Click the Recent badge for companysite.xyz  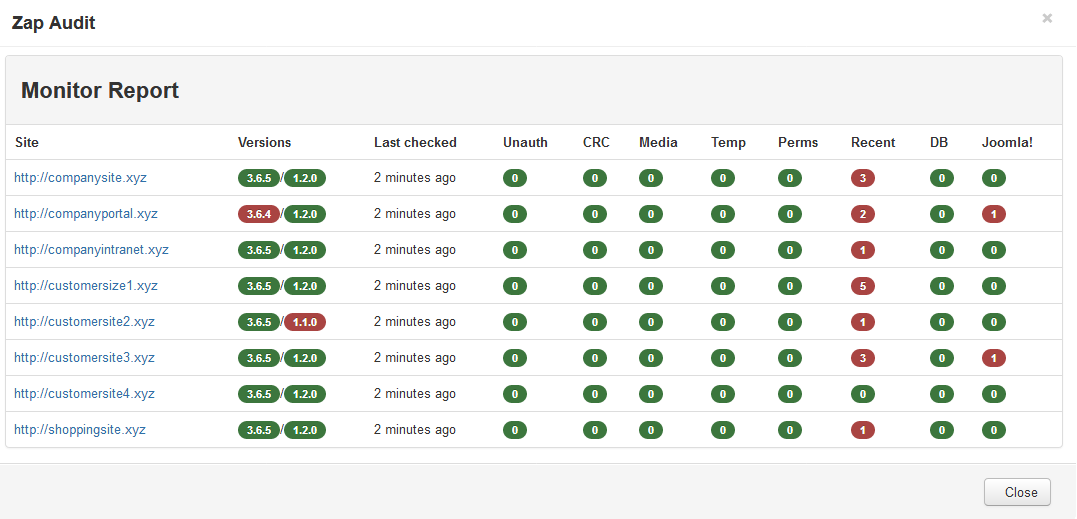pos(862,178)
